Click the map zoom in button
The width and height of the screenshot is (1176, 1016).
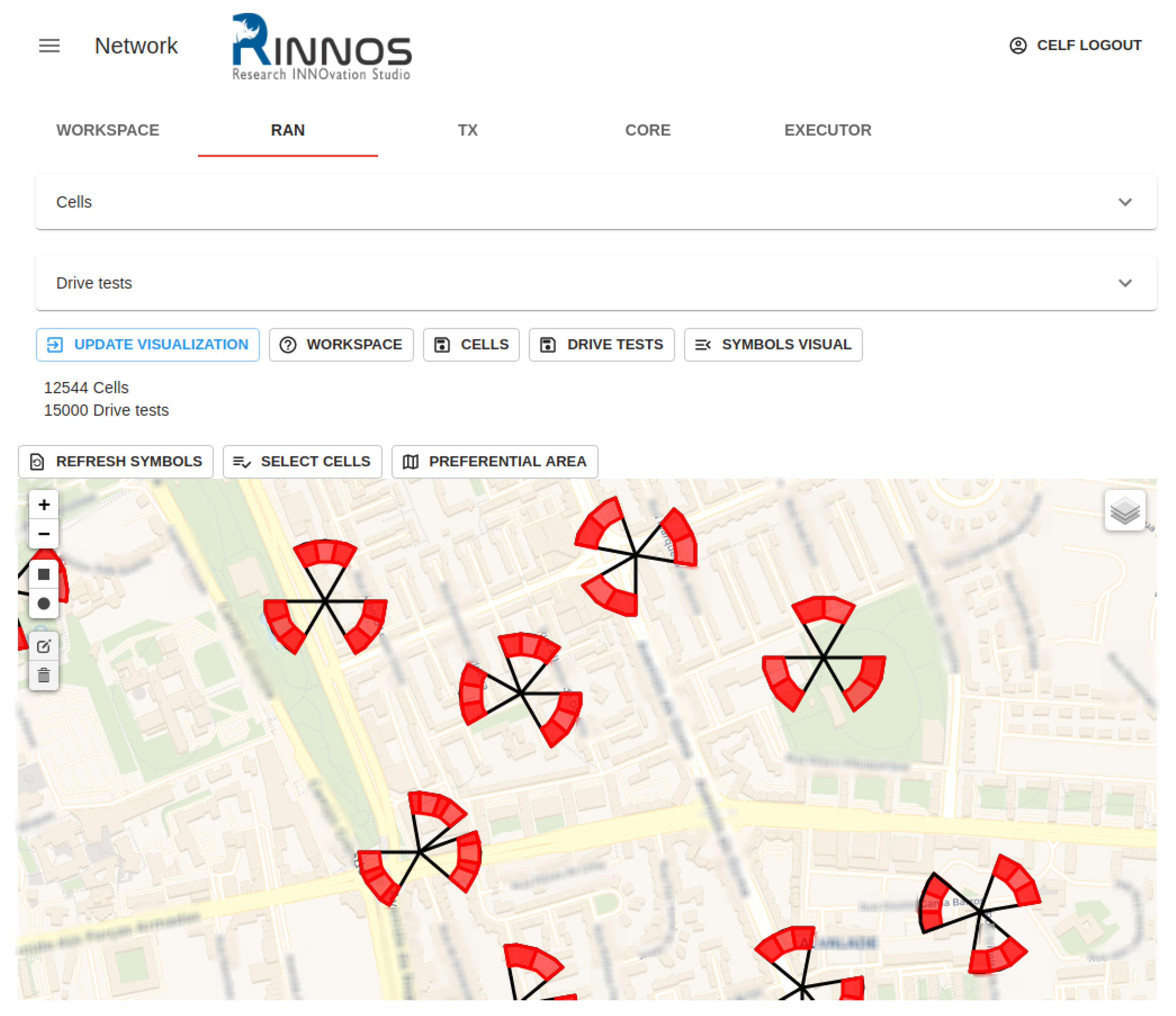tap(44, 505)
